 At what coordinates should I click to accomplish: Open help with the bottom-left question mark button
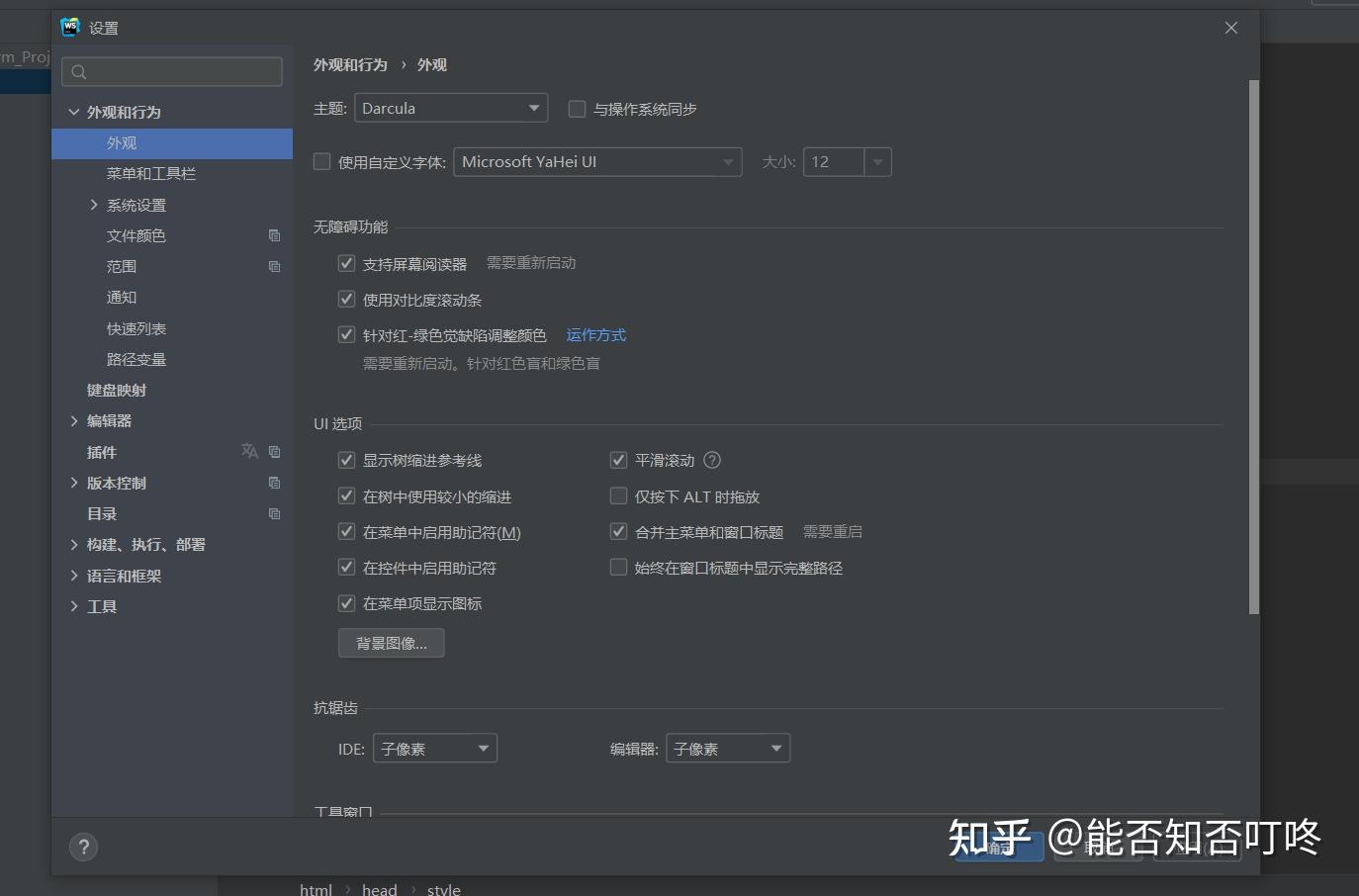click(x=84, y=847)
